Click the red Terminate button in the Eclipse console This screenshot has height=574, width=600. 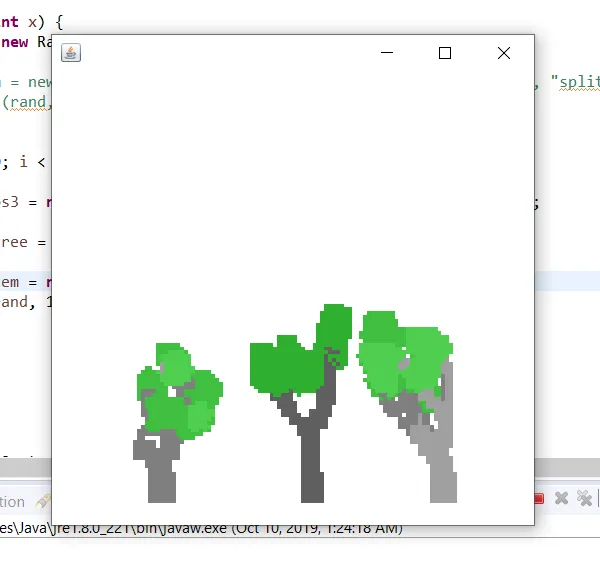pos(539,498)
